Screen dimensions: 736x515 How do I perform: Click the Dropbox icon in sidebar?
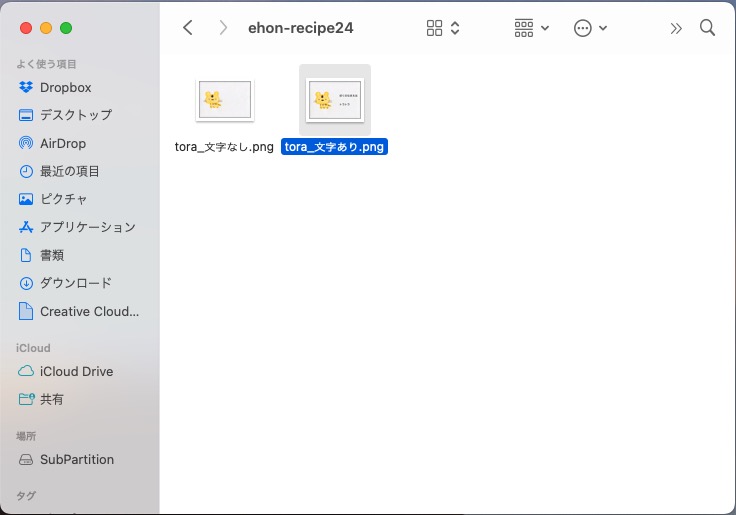pyautogui.click(x=26, y=87)
